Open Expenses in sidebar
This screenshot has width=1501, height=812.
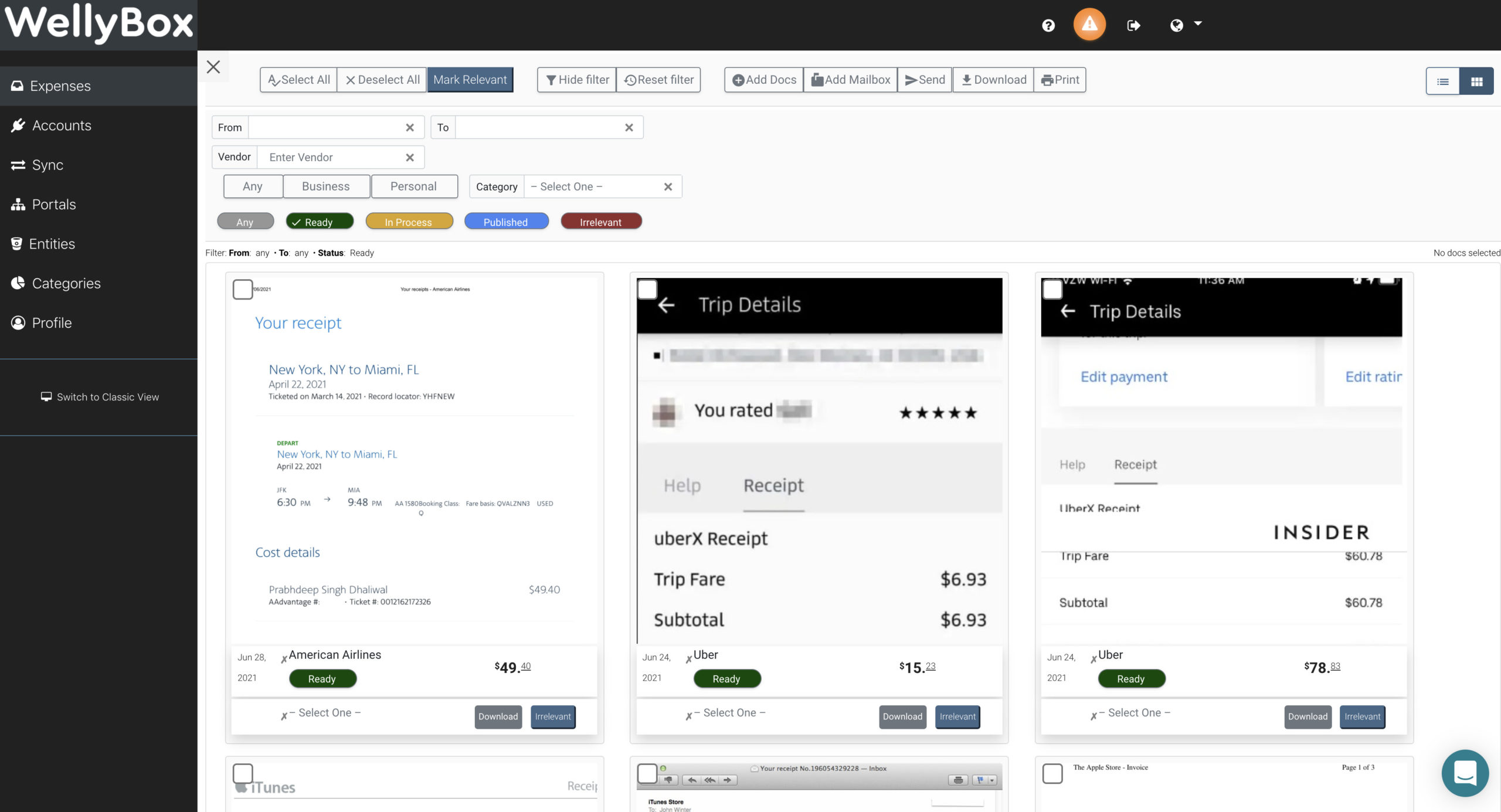pos(99,86)
